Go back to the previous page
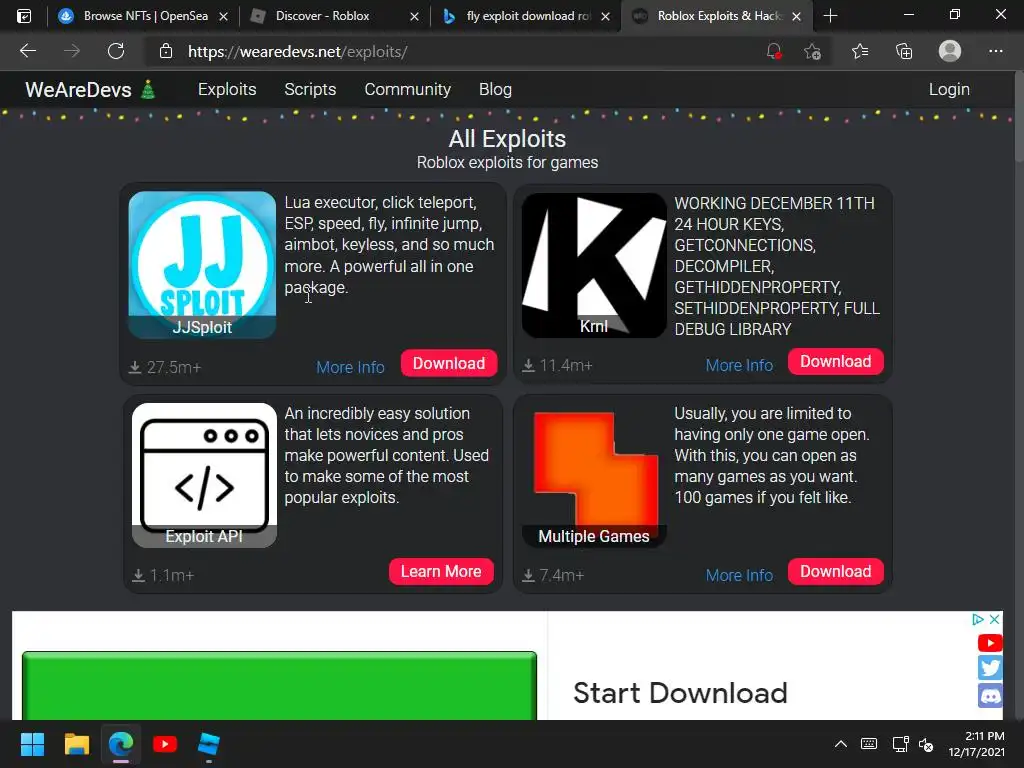Screen dimensions: 1024x768 [27, 51]
